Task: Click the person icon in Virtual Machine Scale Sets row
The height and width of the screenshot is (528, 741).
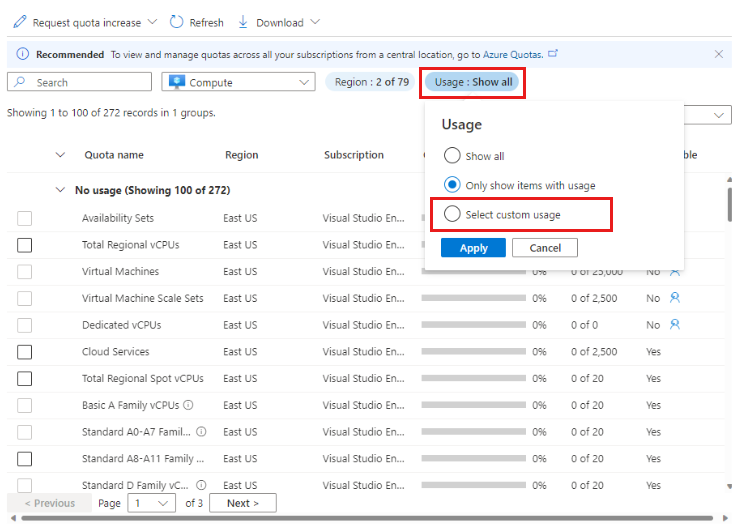Action: tap(675, 298)
